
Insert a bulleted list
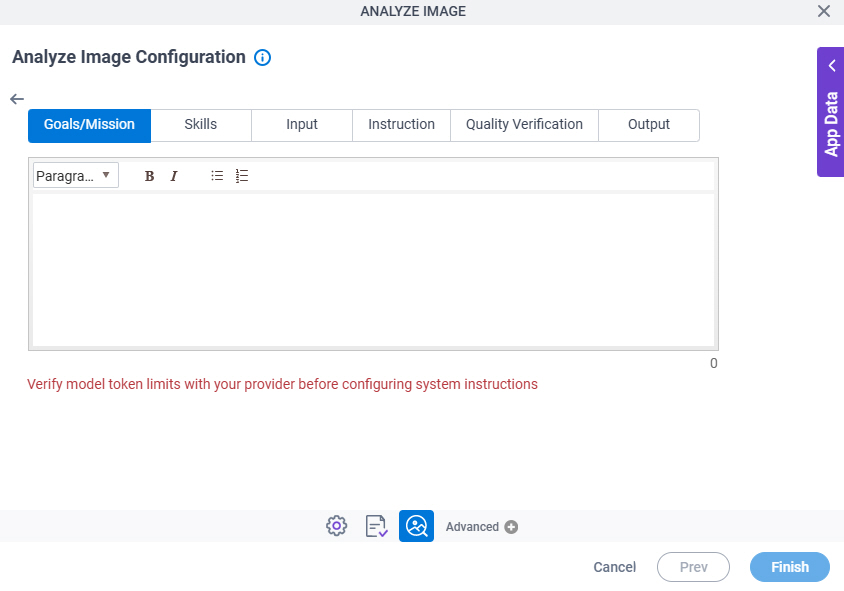tap(217, 176)
